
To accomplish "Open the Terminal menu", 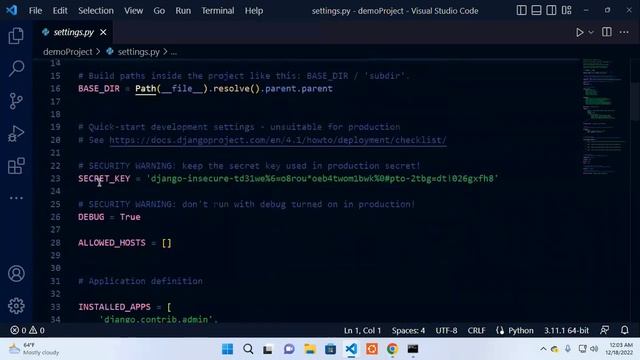I will 218,11.
